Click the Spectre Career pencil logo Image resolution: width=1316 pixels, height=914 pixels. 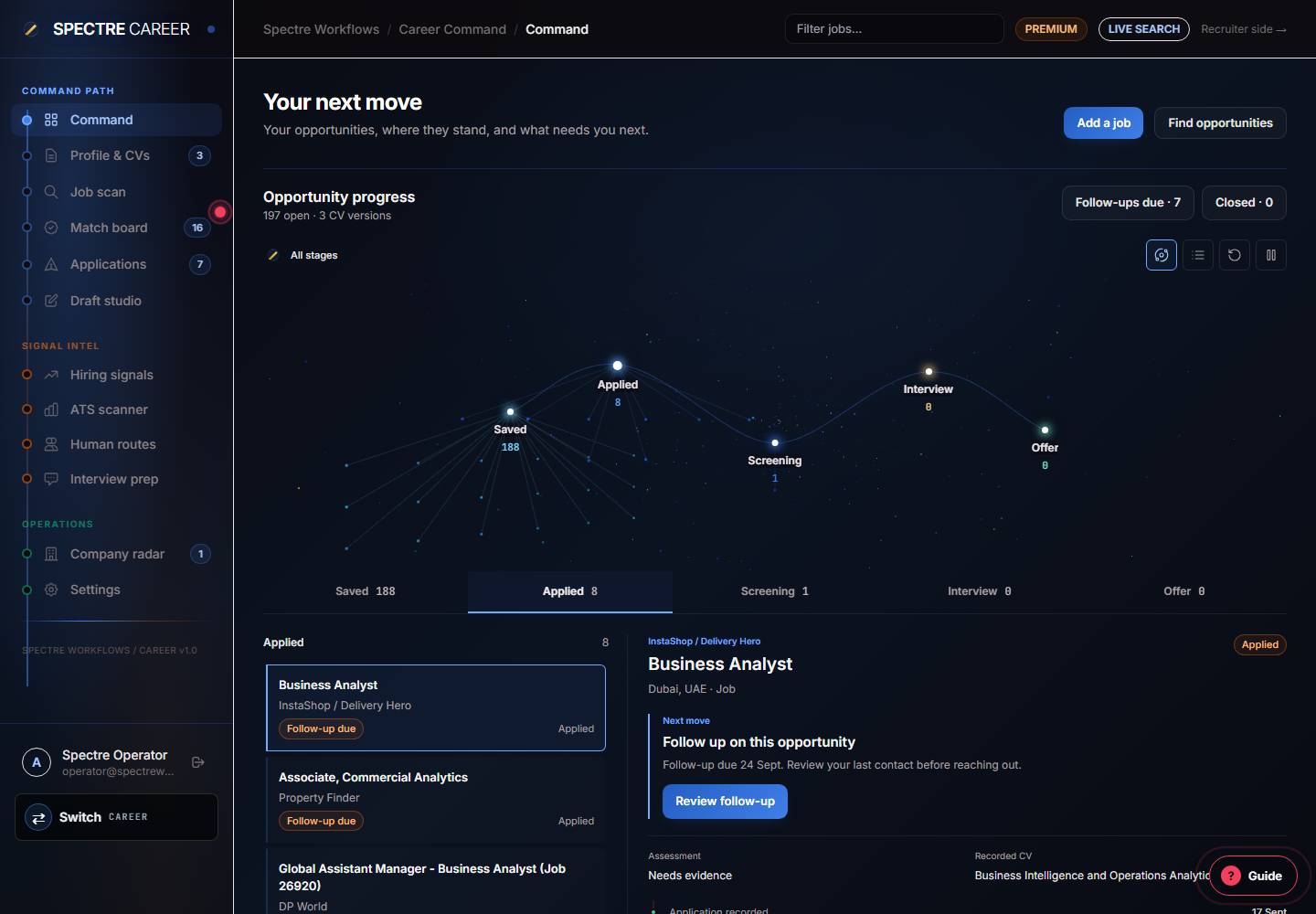(x=31, y=29)
